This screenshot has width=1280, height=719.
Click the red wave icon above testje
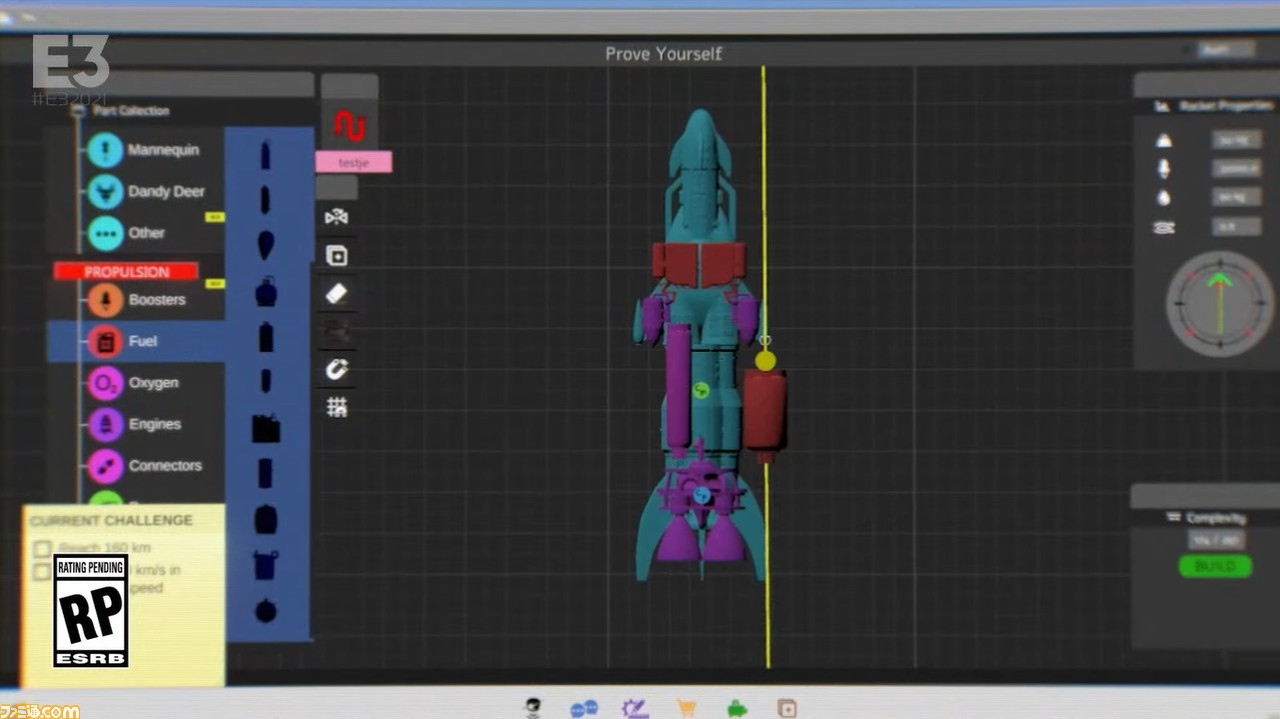point(350,126)
